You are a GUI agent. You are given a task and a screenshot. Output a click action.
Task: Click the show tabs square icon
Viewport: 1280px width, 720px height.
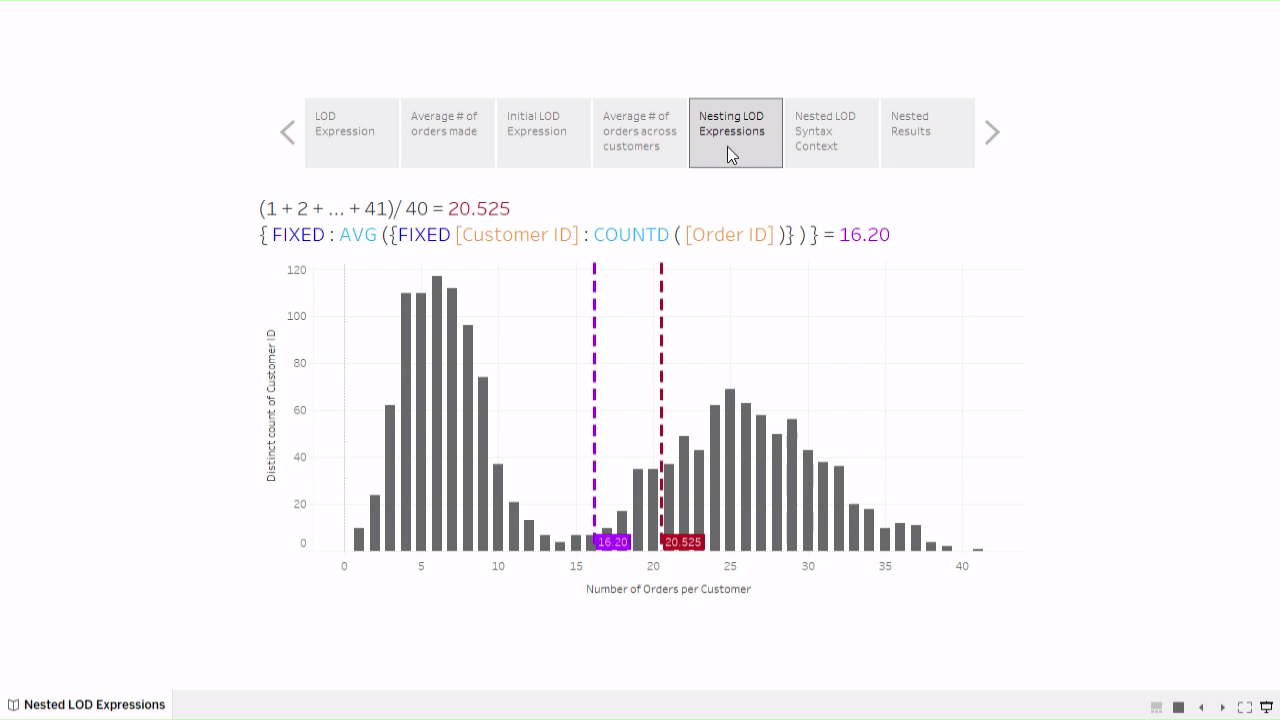tap(1178, 707)
